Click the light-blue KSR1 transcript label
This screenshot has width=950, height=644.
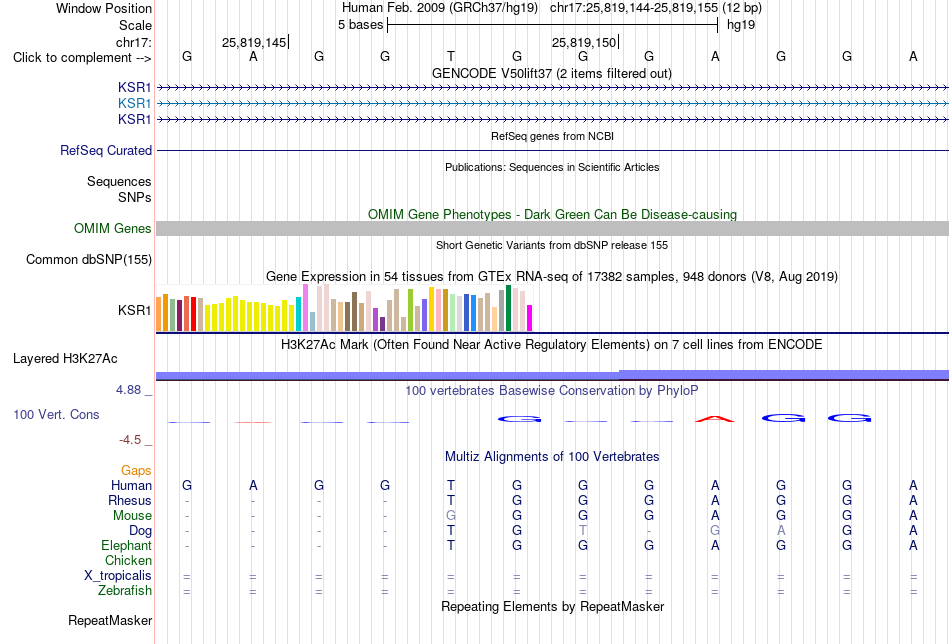[135, 104]
